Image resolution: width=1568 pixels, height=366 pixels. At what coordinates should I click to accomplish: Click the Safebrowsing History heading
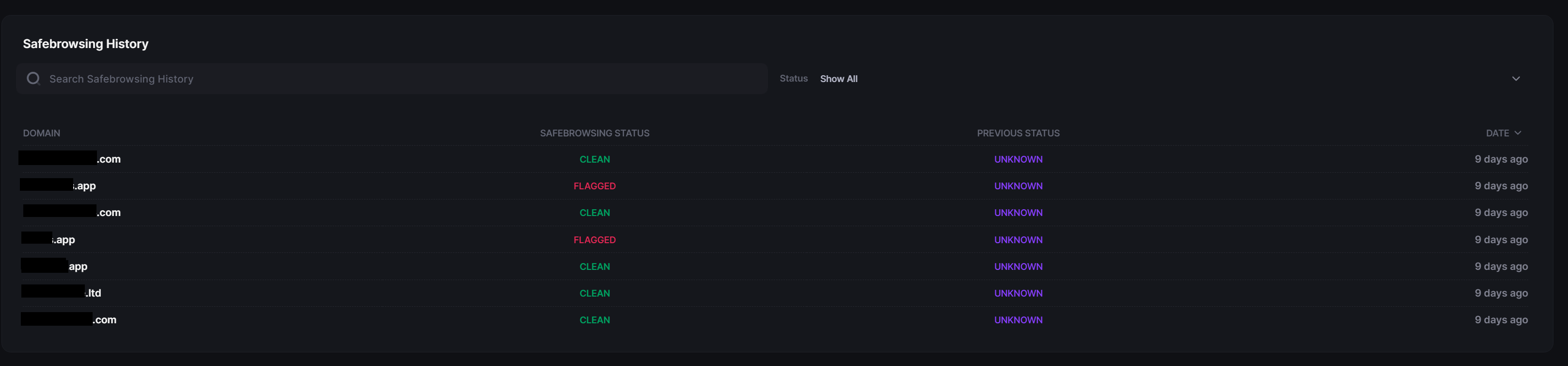point(85,44)
